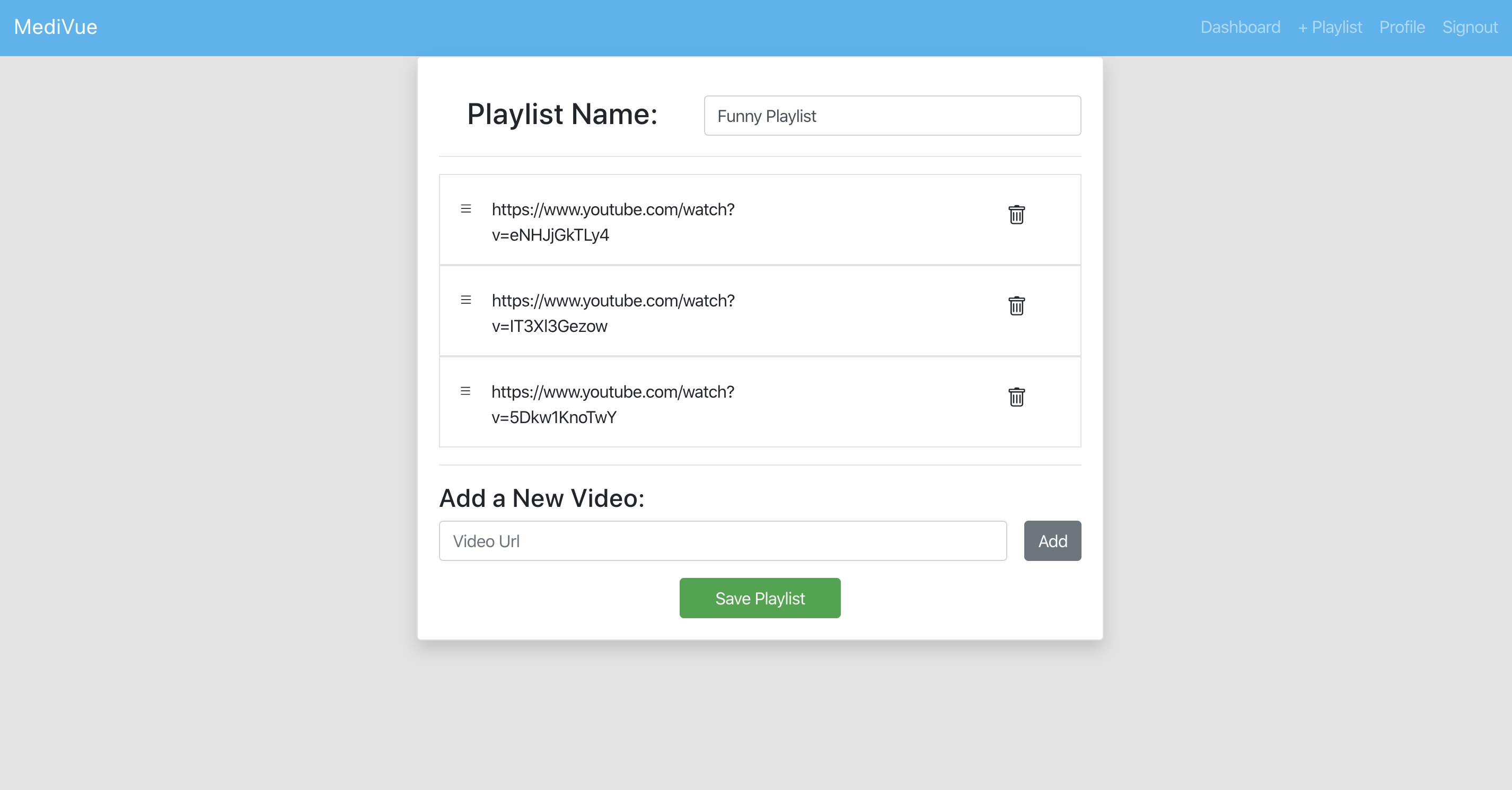Click the Playlist Name text field
Viewport: 1512px width, 790px height.
(892, 116)
